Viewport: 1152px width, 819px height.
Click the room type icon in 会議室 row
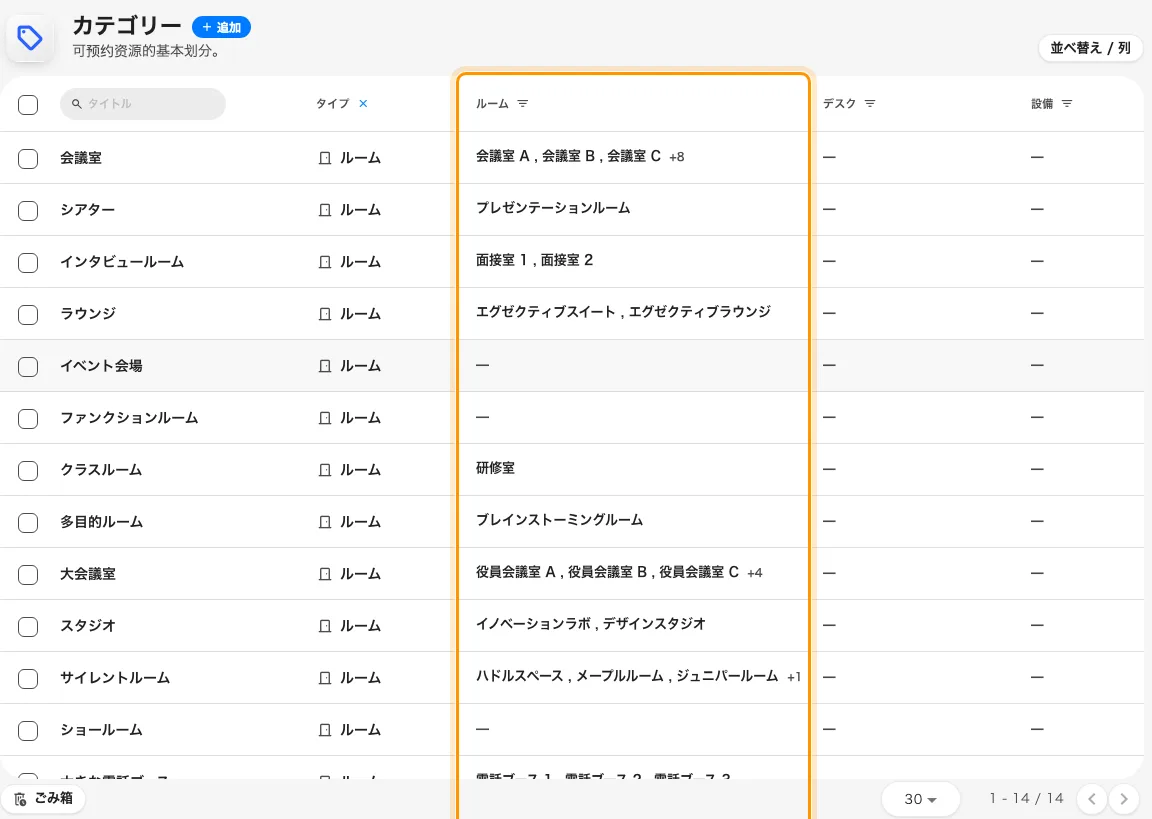[325, 158]
